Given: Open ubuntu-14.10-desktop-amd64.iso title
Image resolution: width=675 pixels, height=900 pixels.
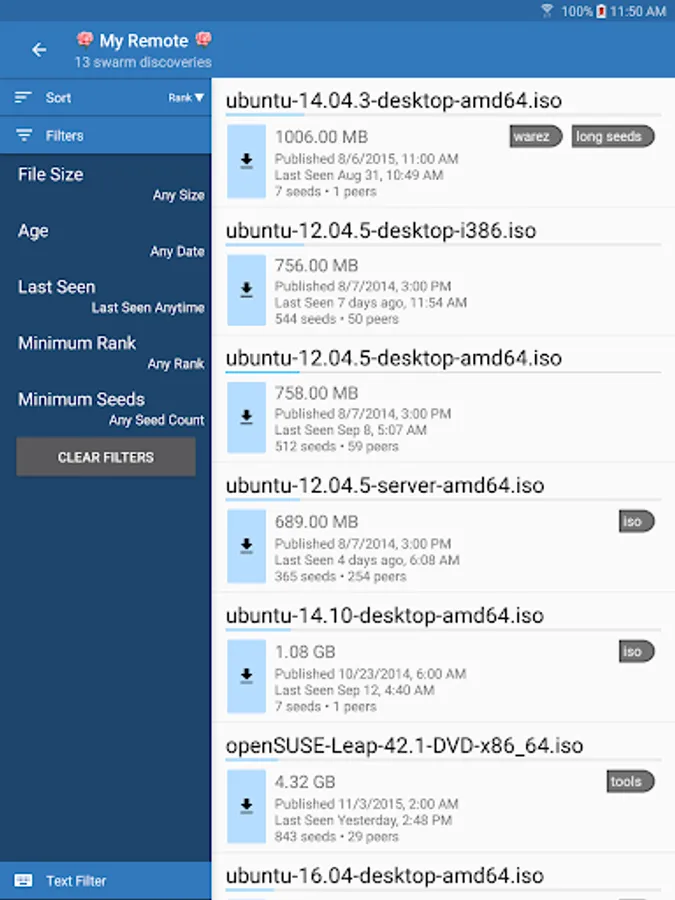Looking at the screenshot, I should [x=385, y=616].
